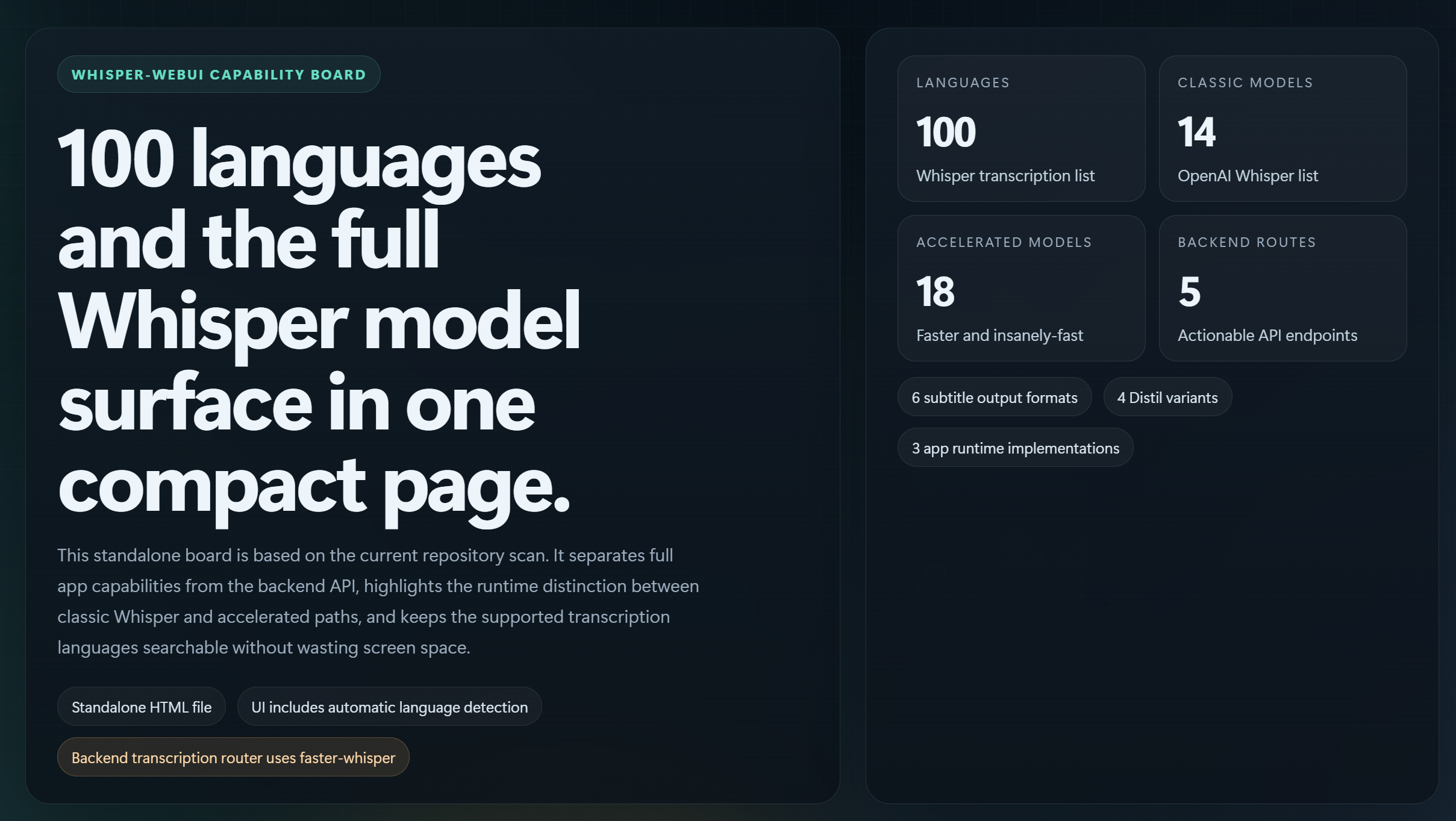Open the Languages 100 stat card
Image resolution: width=1456 pixels, height=821 pixels.
coord(1022,129)
